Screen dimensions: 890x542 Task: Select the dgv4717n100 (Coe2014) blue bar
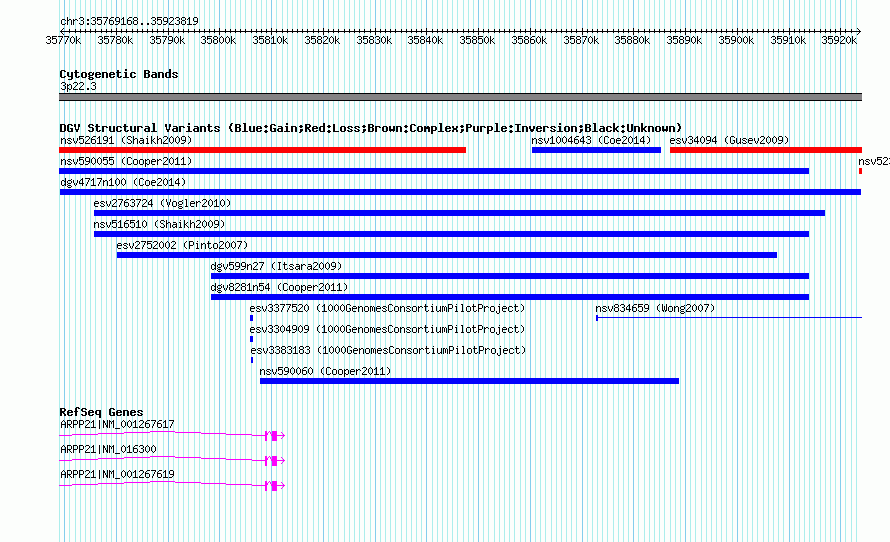[x=460, y=192]
